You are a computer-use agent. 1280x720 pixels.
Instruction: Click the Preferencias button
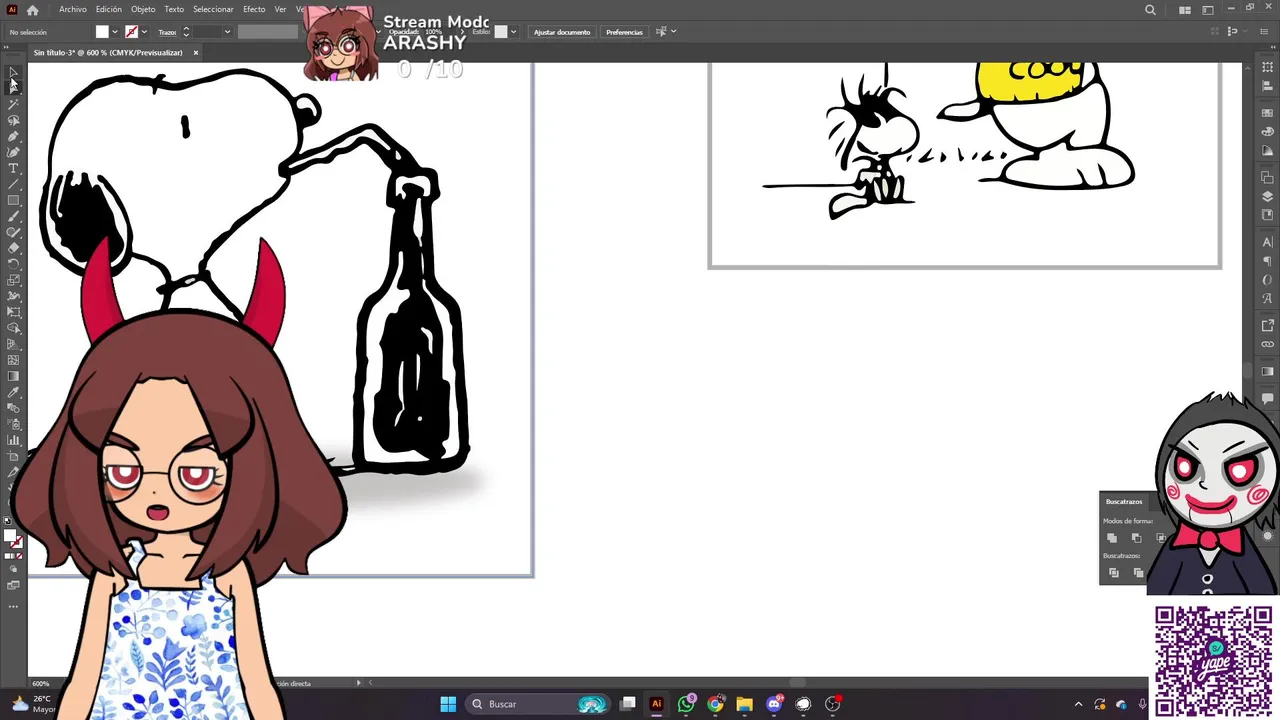pos(624,32)
